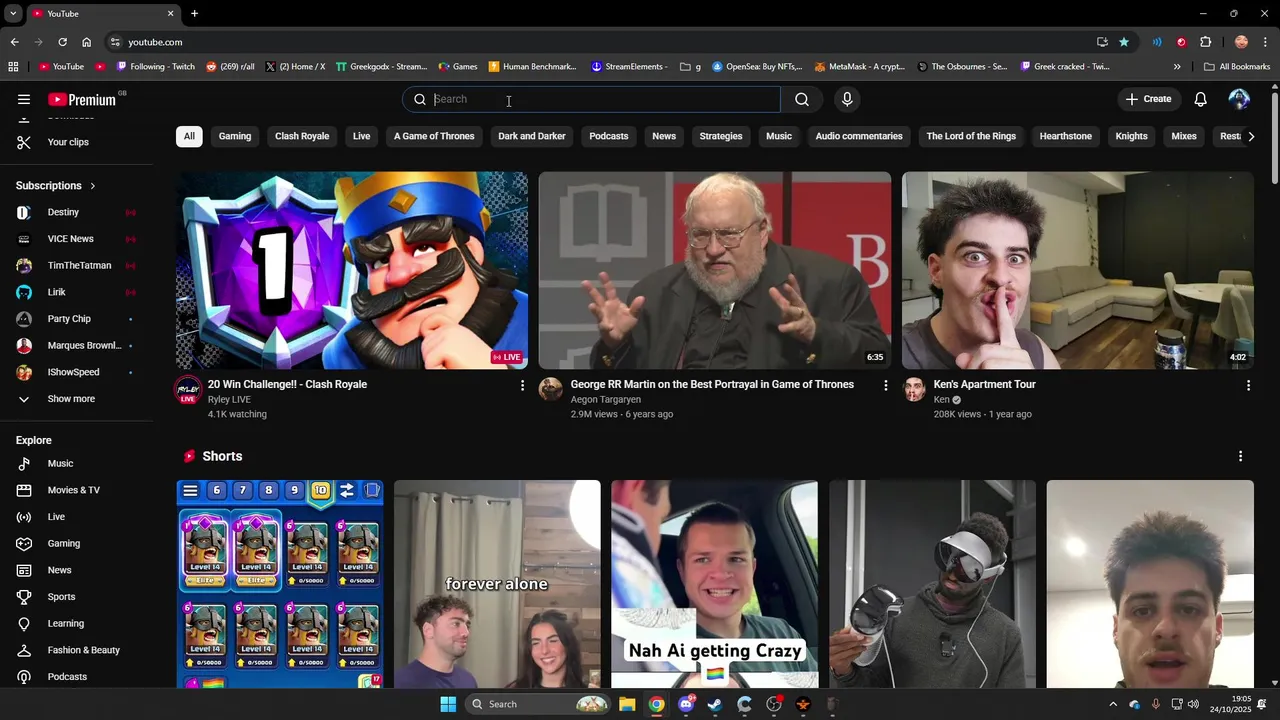The width and height of the screenshot is (1280, 720).
Task: Click the YouTube Premium logo
Action: tap(82, 99)
